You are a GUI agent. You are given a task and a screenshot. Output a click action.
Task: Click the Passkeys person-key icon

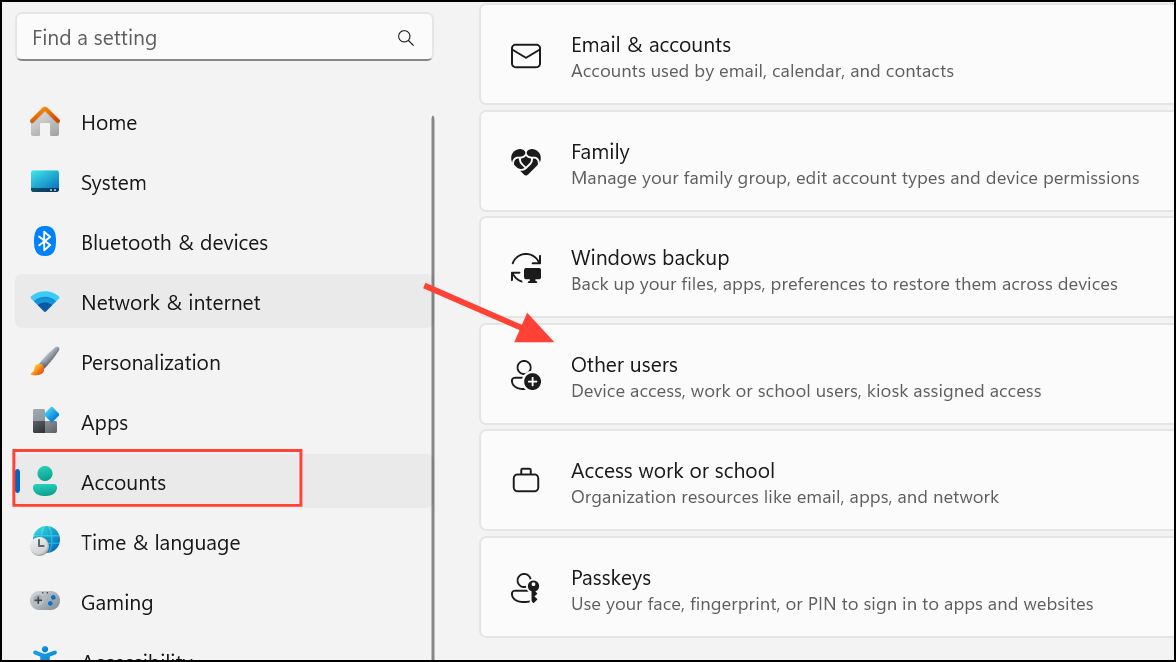click(x=526, y=588)
